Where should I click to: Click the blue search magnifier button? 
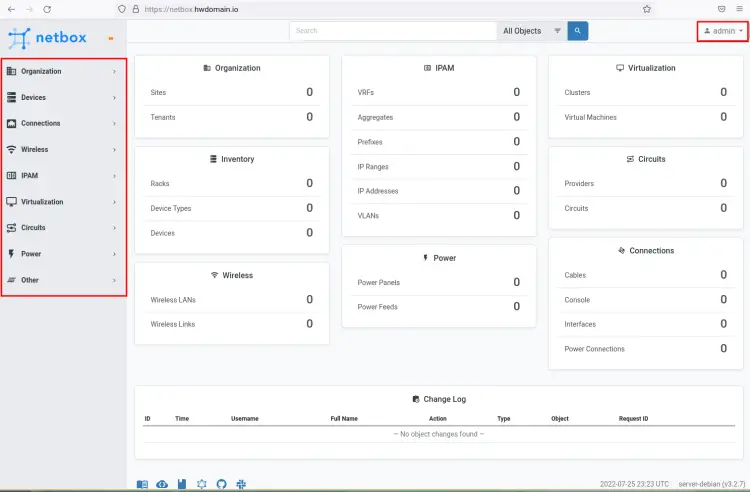tap(578, 31)
